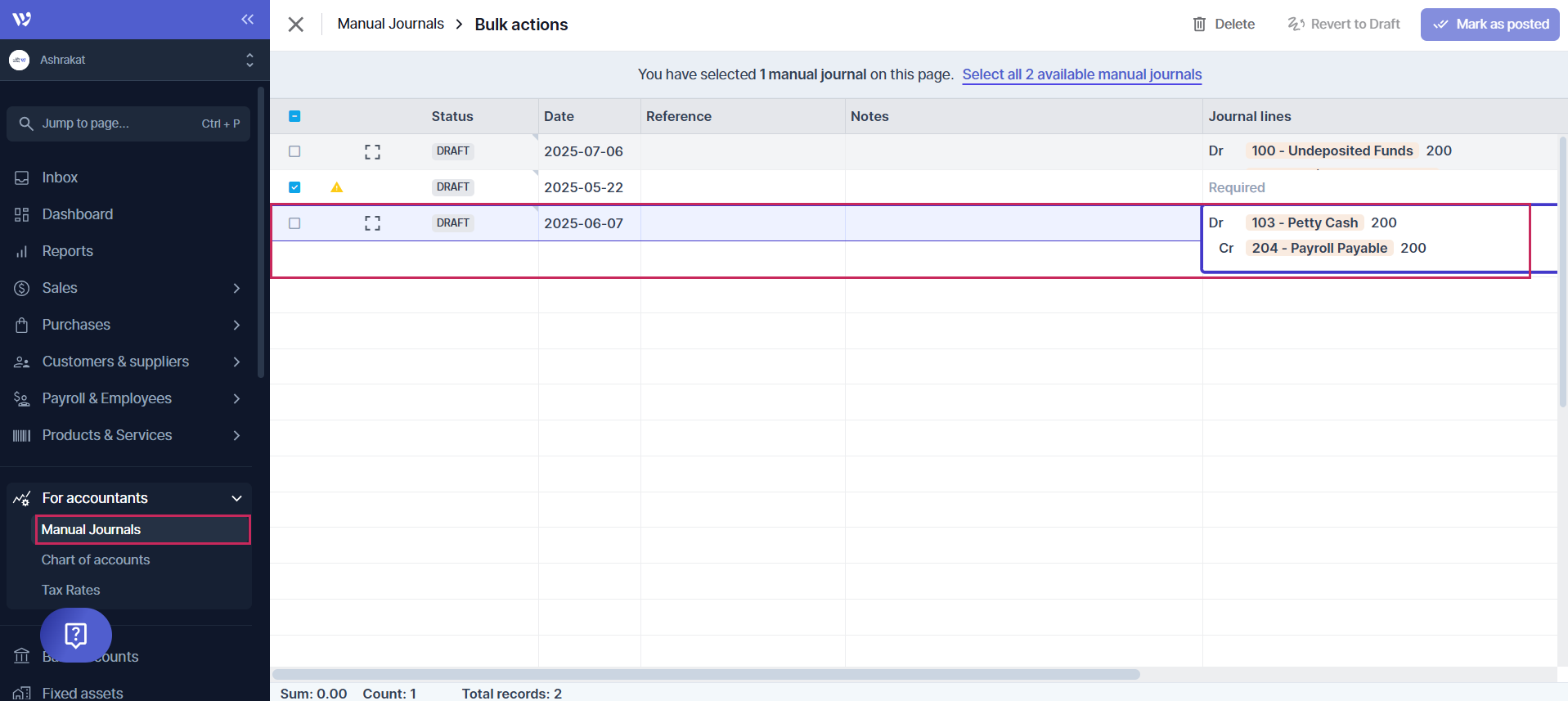Screen dimensions: 1568x701
Task: Click the Dashboard grid icon
Action: pos(22,214)
